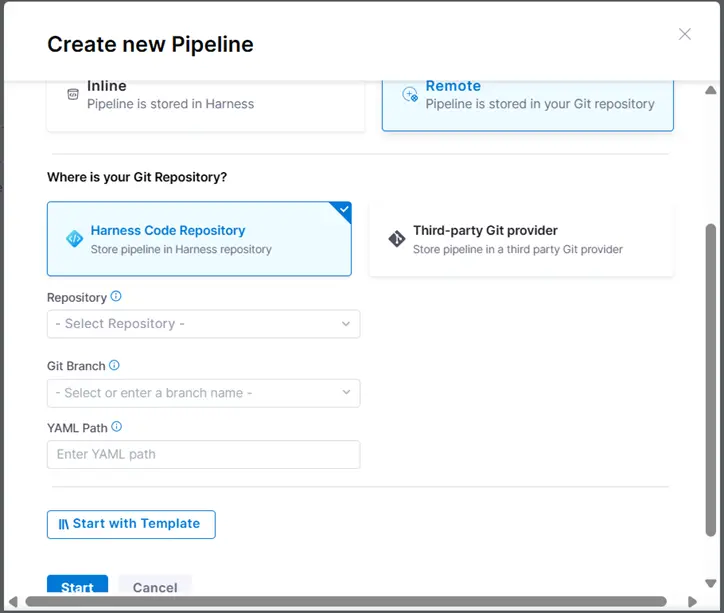Choose Third-party Git provider option
The width and height of the screenshot is (724, 613).
coord(521,240)
